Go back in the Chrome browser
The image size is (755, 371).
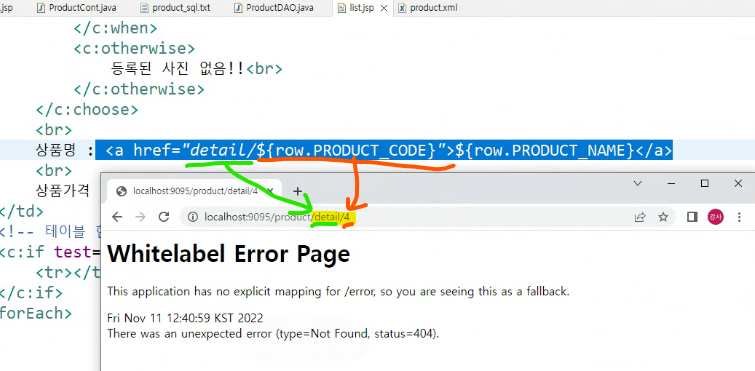[x=117, y=217]
